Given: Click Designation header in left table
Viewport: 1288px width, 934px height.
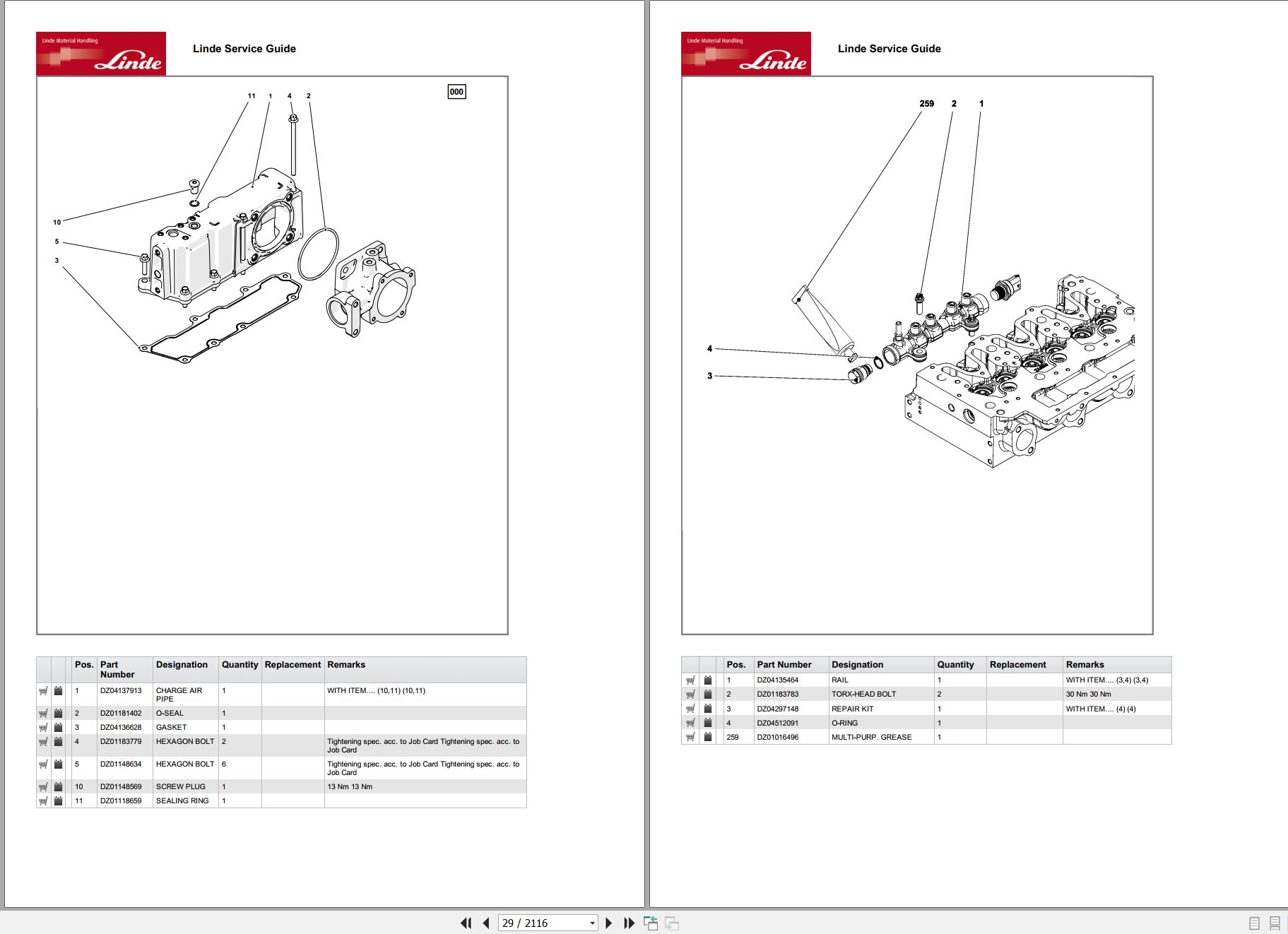Looking at the screenshot, I should [182, 665].
